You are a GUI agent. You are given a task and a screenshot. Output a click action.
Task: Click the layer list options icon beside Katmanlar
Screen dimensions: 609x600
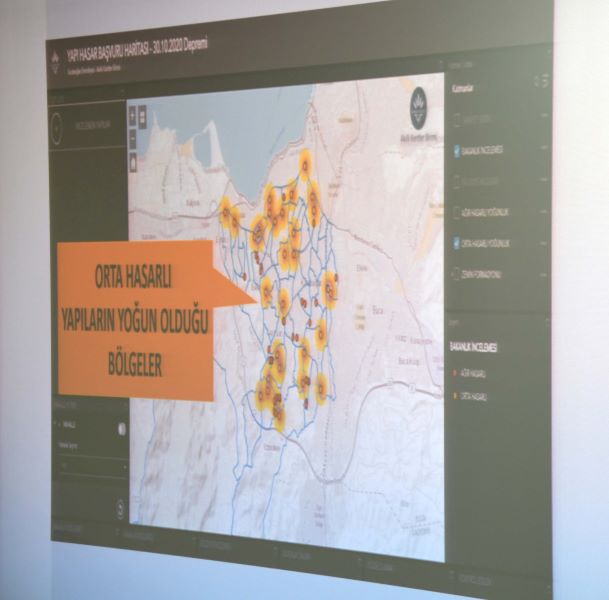click(x=541, y=81)
